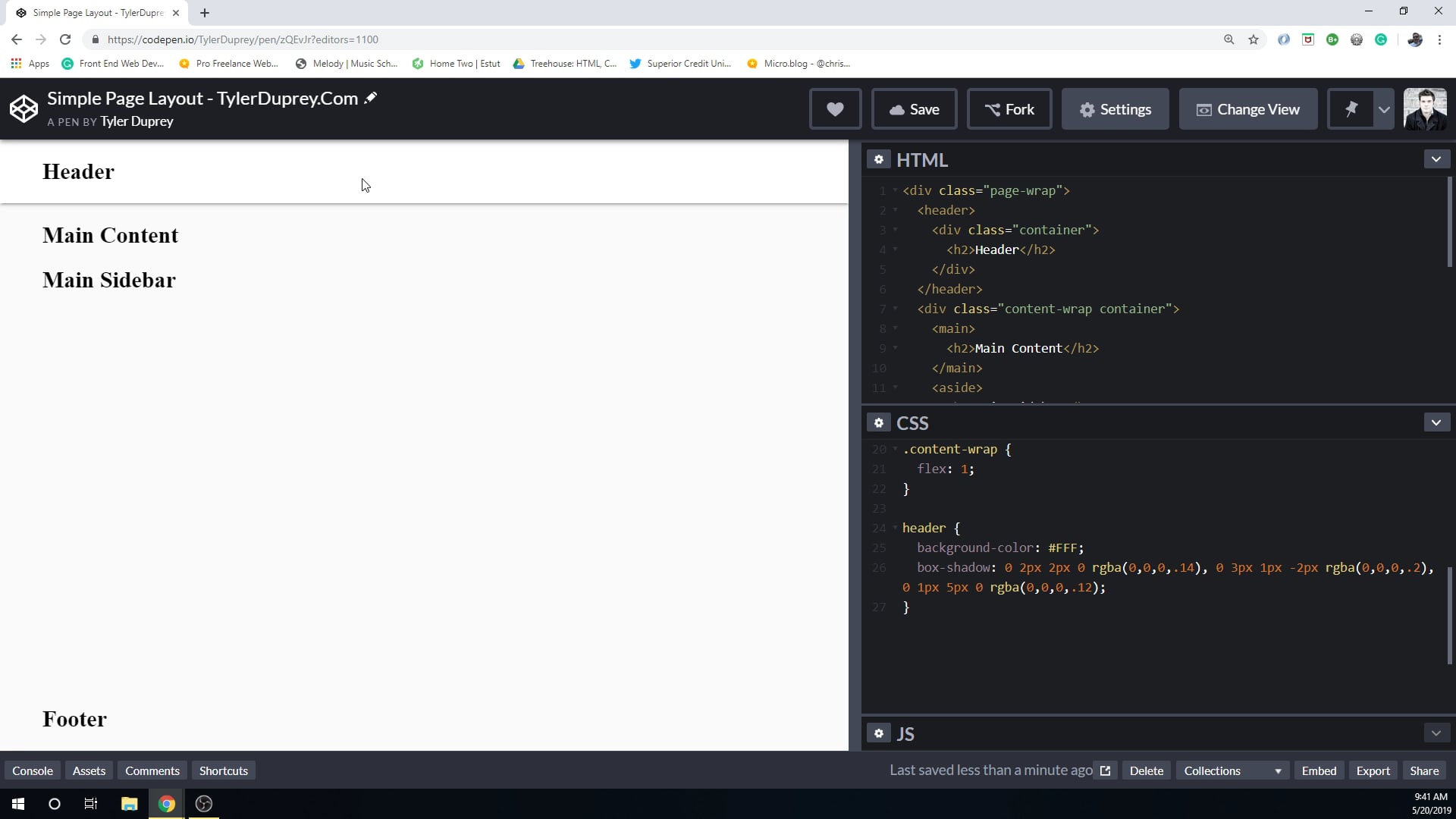Open the Shortcuts panel
The height and width of the screenshot is (819, 1456).
[x=223, y=770]
